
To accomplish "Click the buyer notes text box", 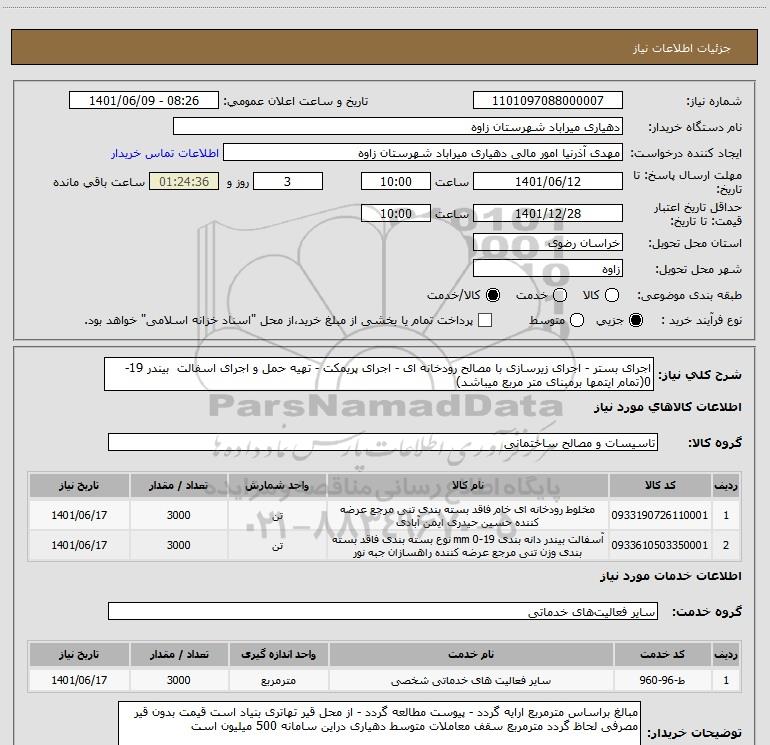I will pyautogui.click(x=379, y=724).
